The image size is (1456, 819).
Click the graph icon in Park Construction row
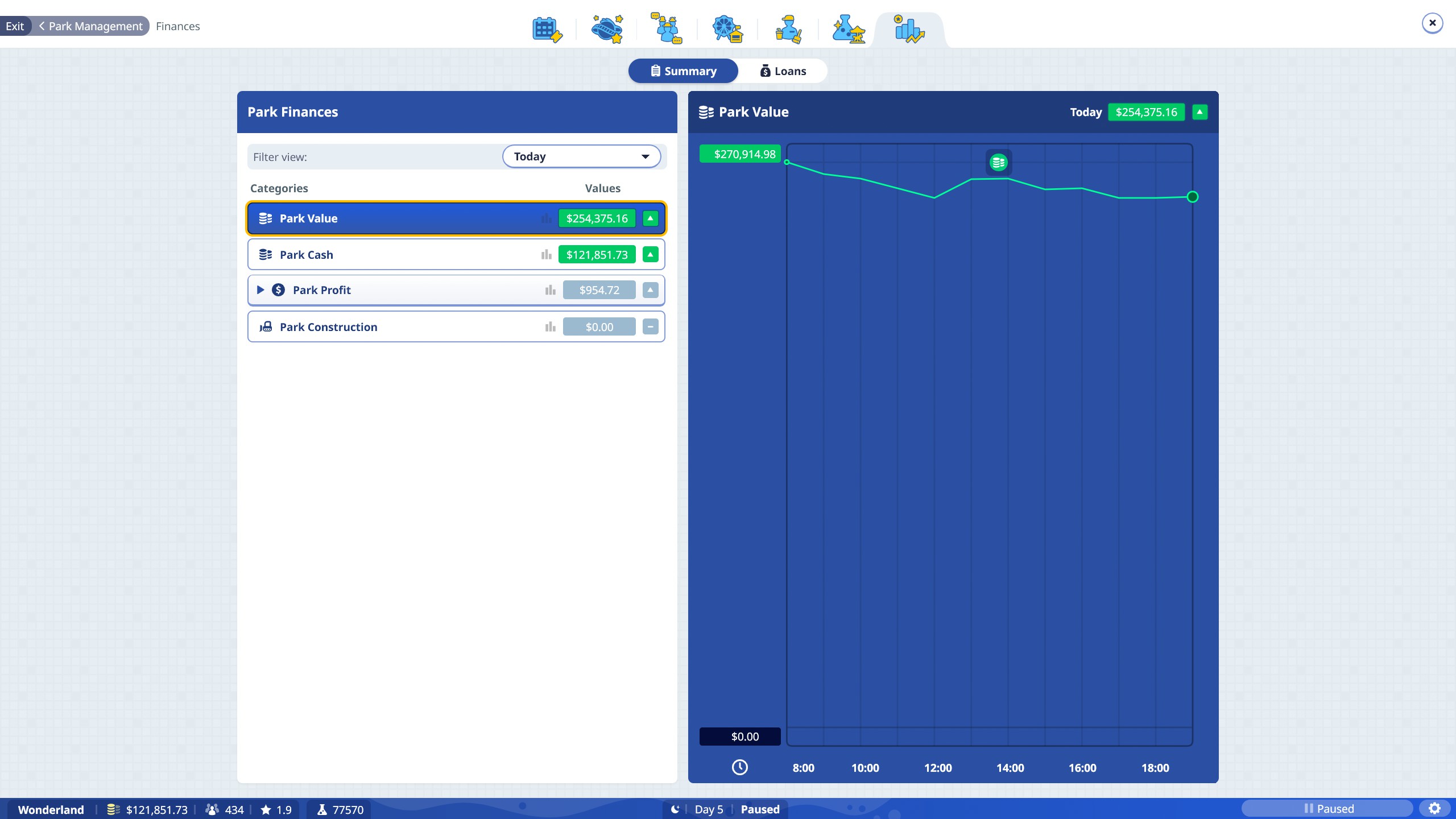point(550,326)
